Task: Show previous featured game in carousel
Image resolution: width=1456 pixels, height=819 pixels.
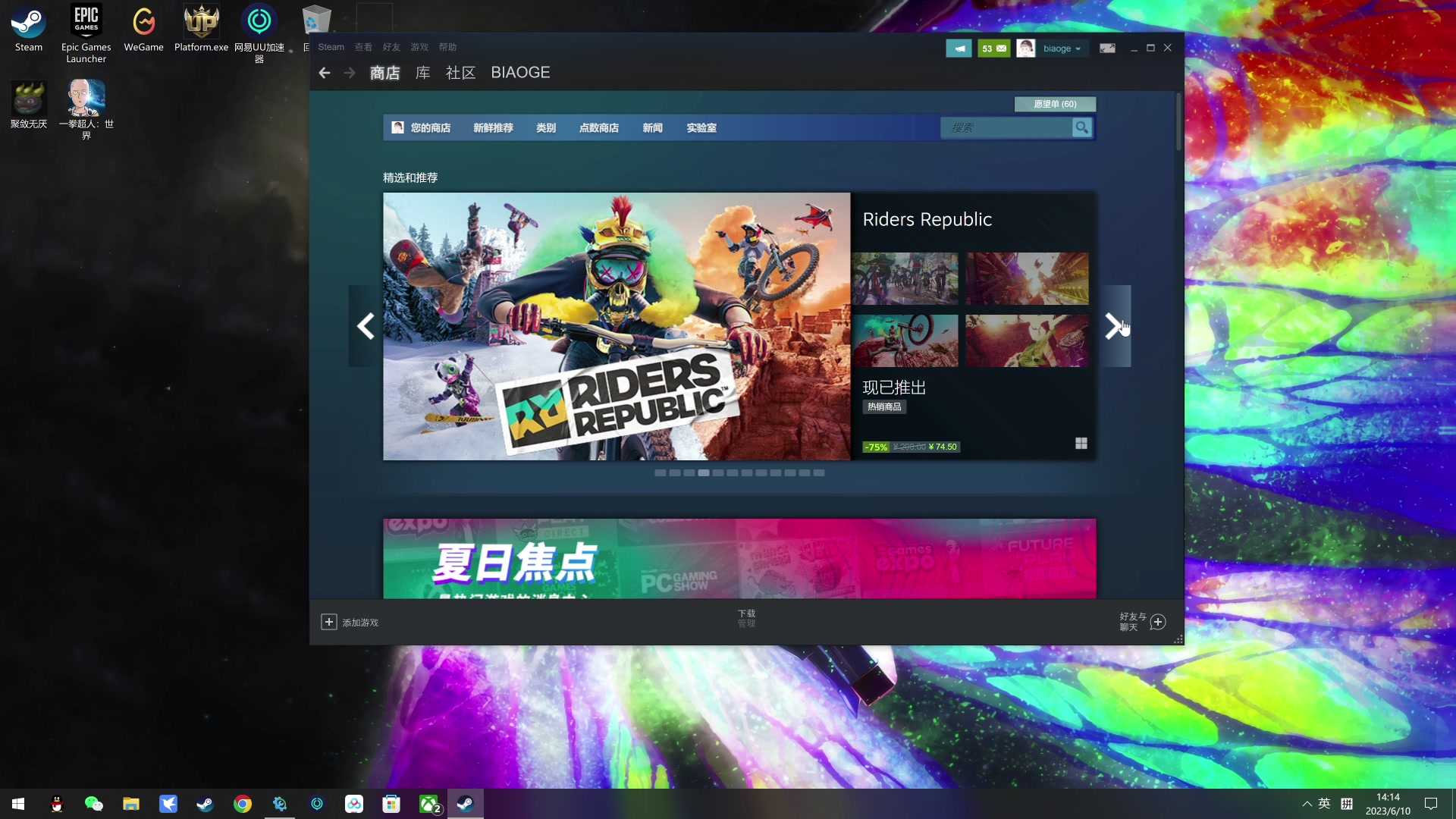Action: [366, 326]
